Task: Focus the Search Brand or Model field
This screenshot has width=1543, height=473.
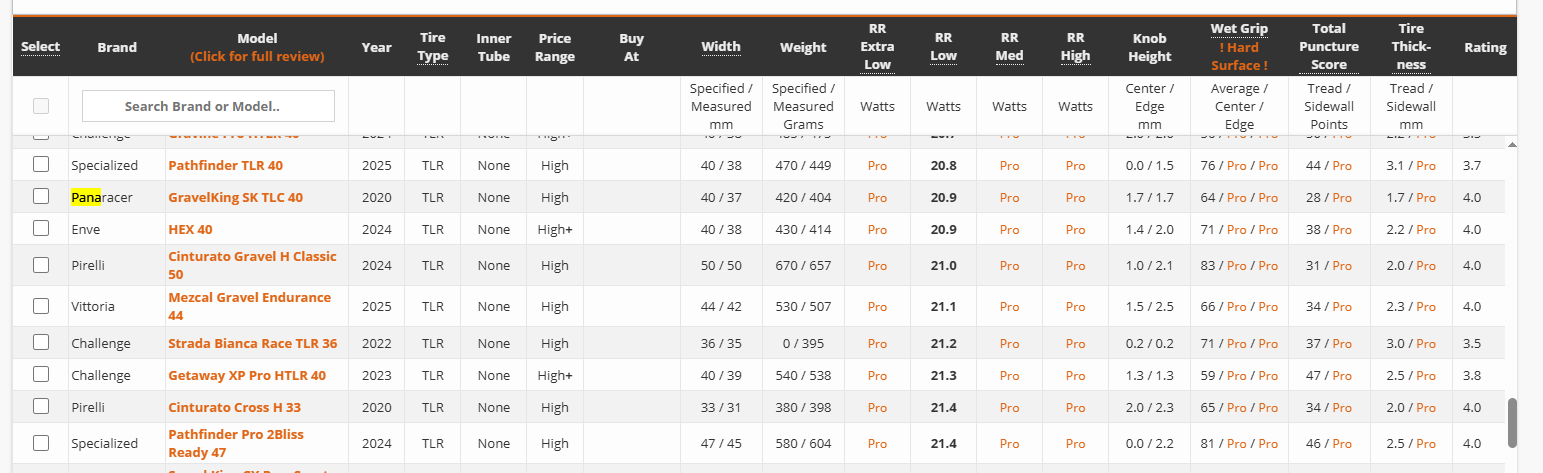Action: (x=208, y=106)
